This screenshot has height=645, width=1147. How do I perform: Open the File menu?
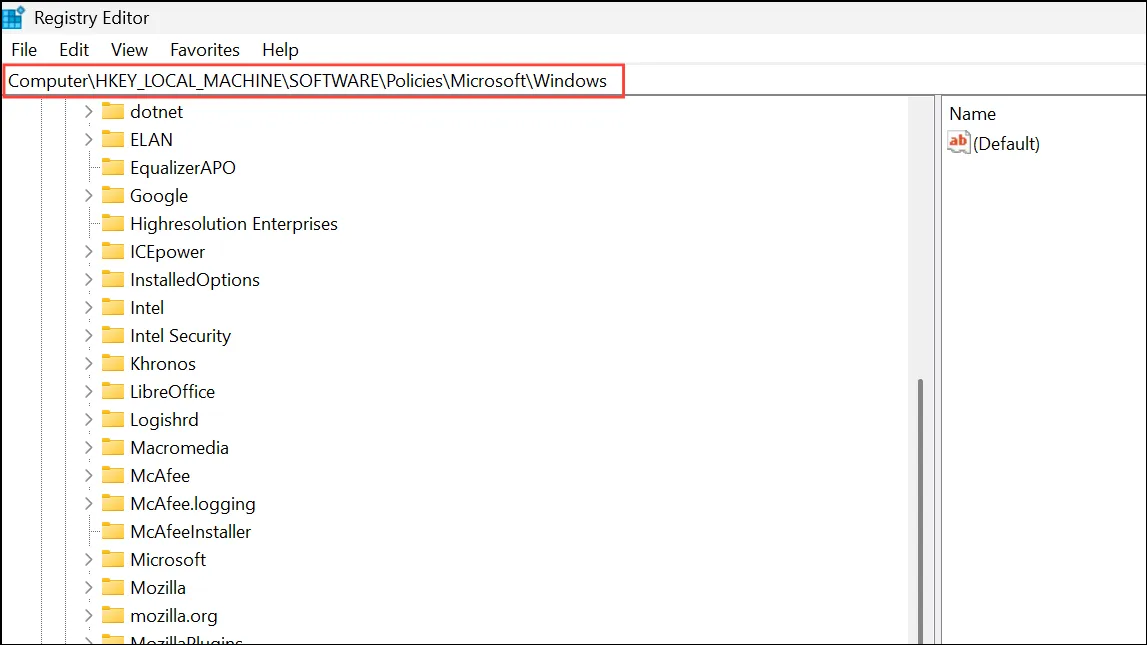point(24,50)
